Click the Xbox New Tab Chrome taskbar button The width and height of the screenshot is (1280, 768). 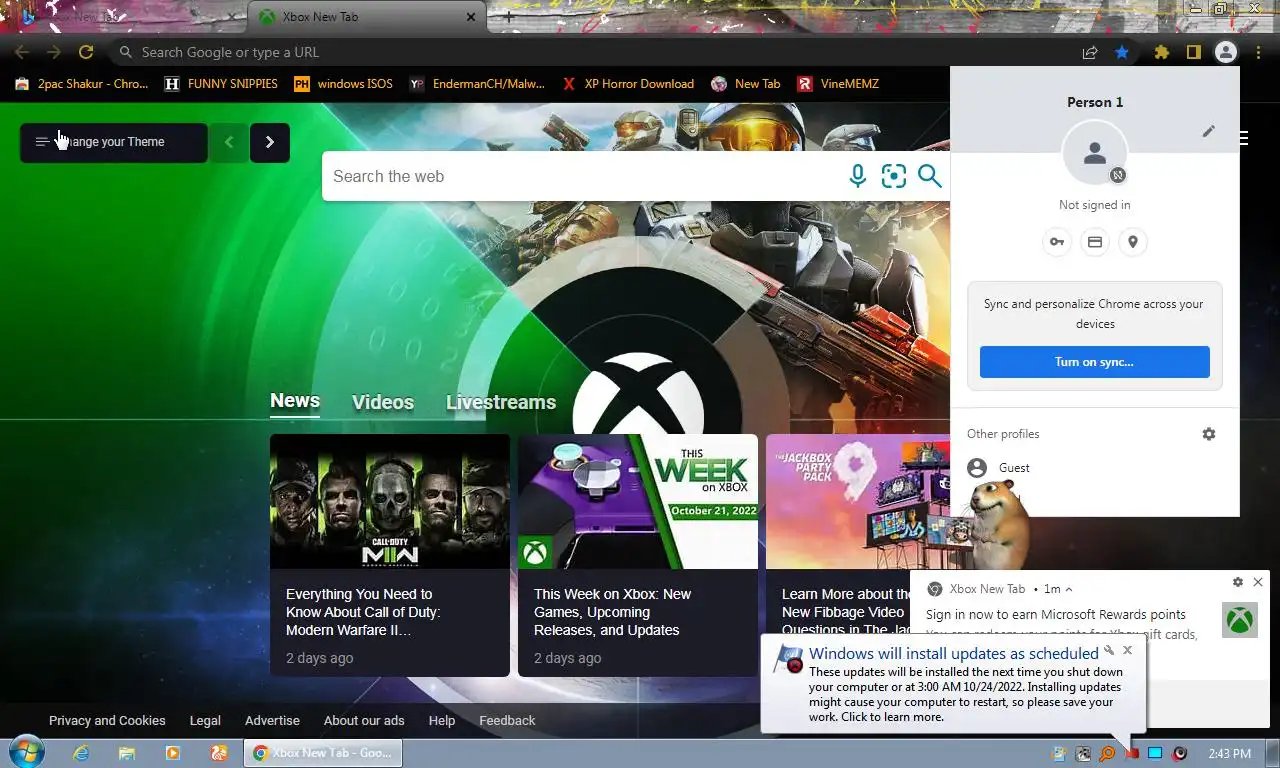pos(323,753)
